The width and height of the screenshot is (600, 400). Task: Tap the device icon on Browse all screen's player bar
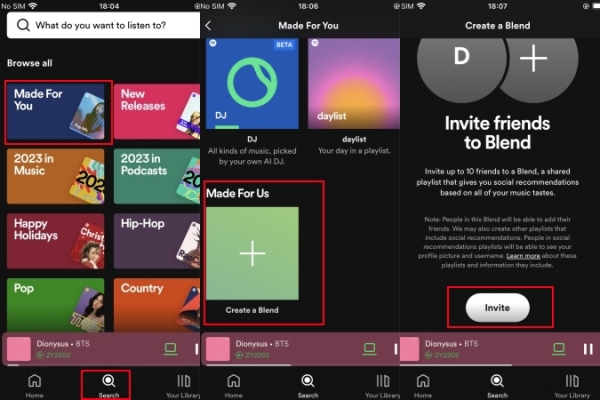170,349
